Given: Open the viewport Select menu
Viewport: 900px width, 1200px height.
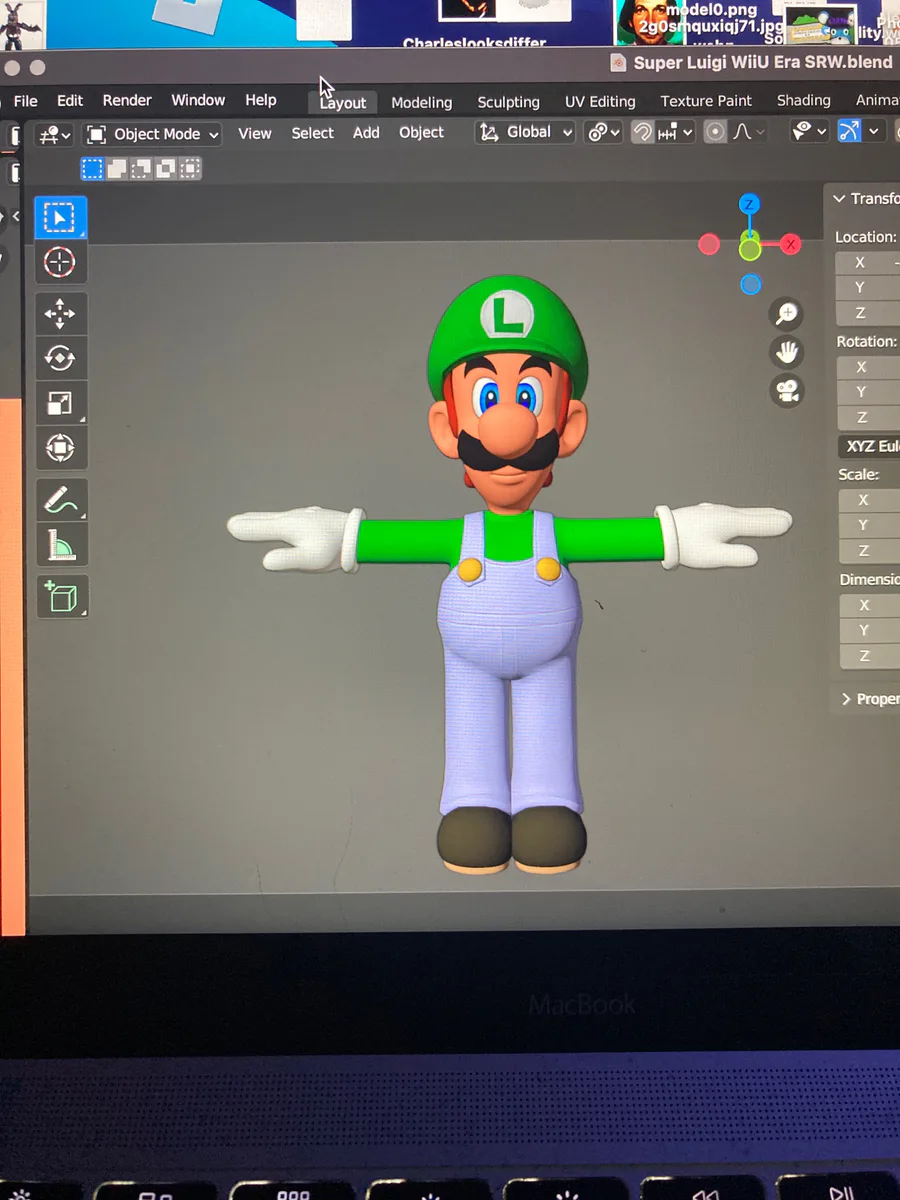Looking at the screenshot, I should coord(312,133).
